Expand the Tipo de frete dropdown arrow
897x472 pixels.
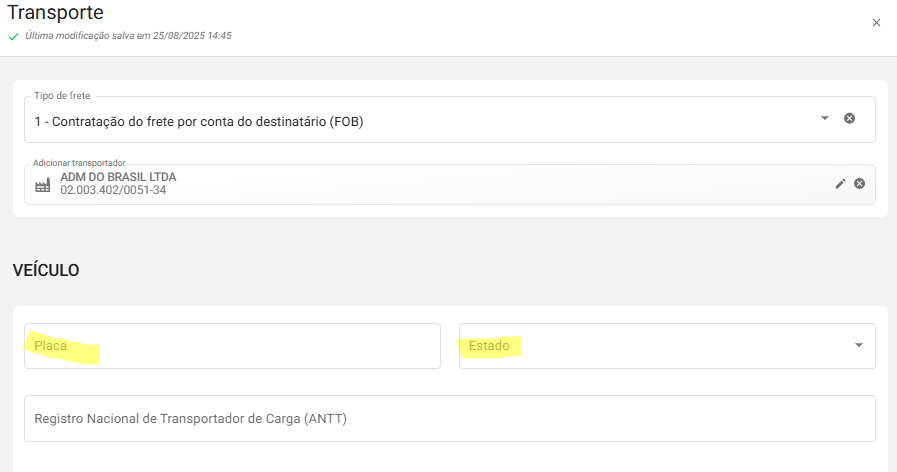coord(825,118)
